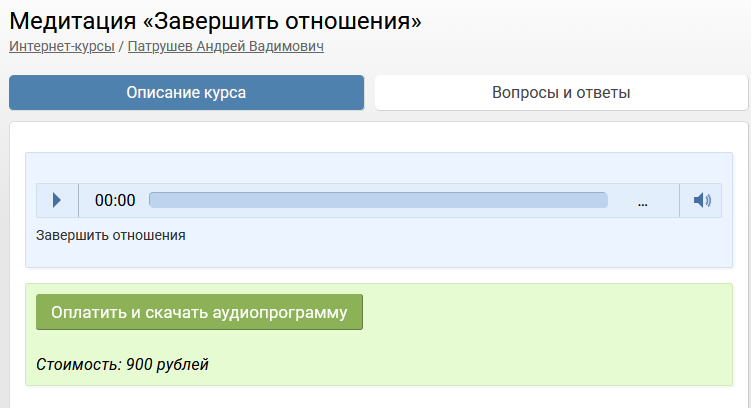The width and height of the screenshot is (751, 408).
Task: Open the «Вопросы и ответы» tab
Action: click(561, 93)
